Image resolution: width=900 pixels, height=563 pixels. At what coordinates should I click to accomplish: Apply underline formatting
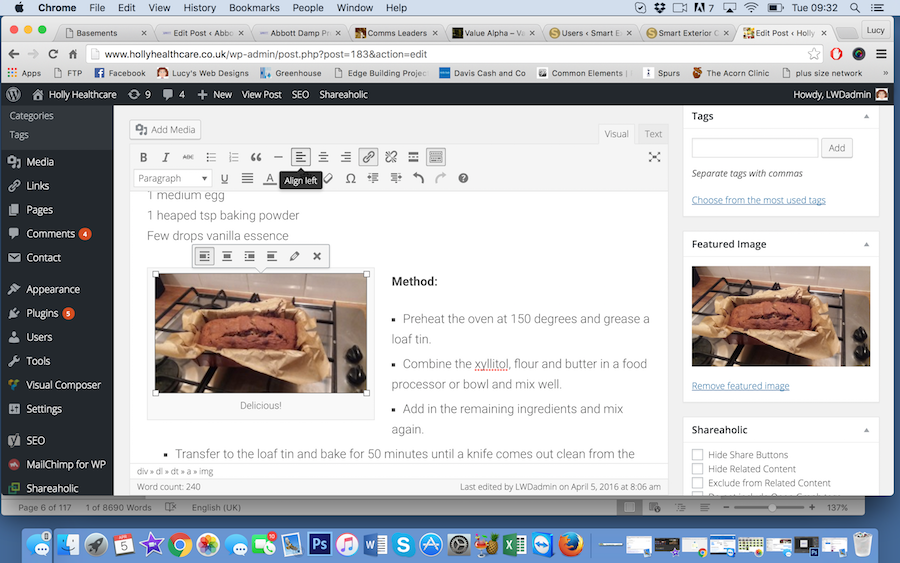[224, 178]
